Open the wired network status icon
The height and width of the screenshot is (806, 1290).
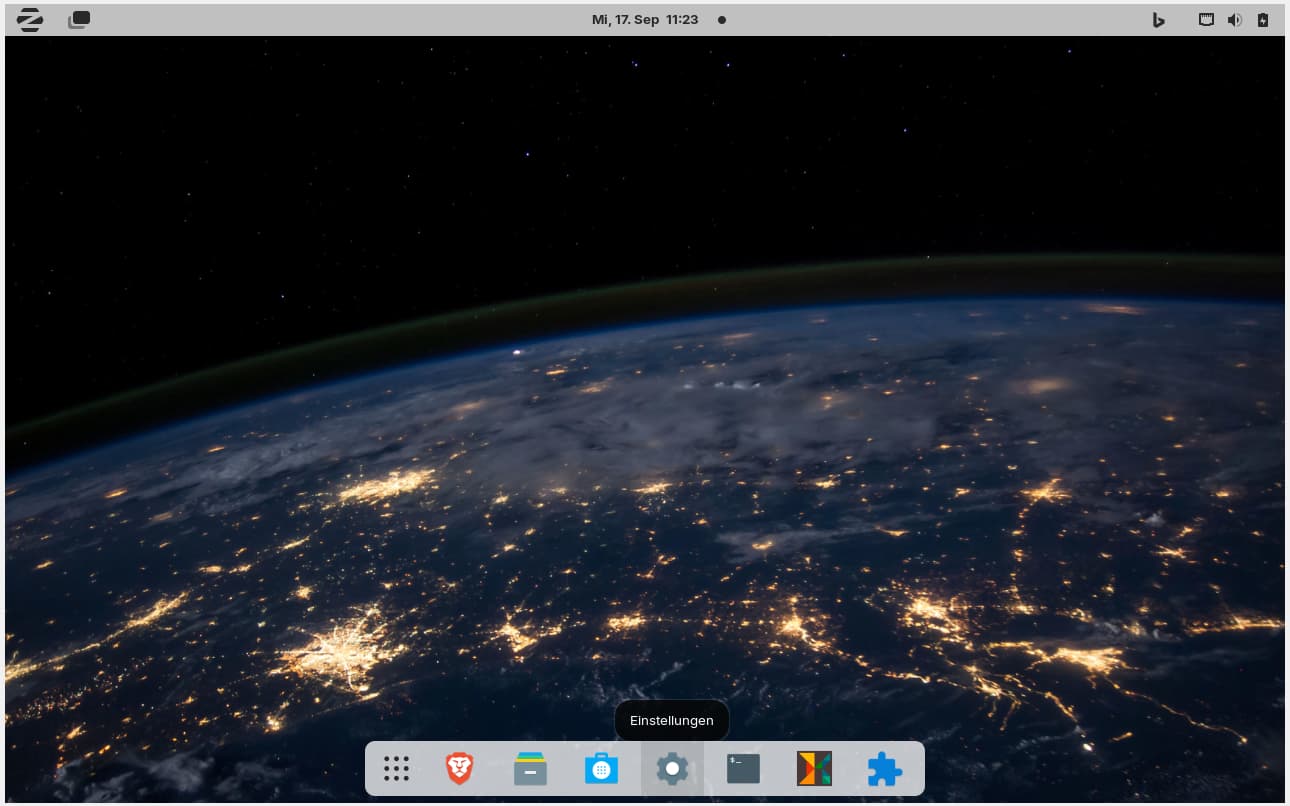click(x=1206, y=20)
